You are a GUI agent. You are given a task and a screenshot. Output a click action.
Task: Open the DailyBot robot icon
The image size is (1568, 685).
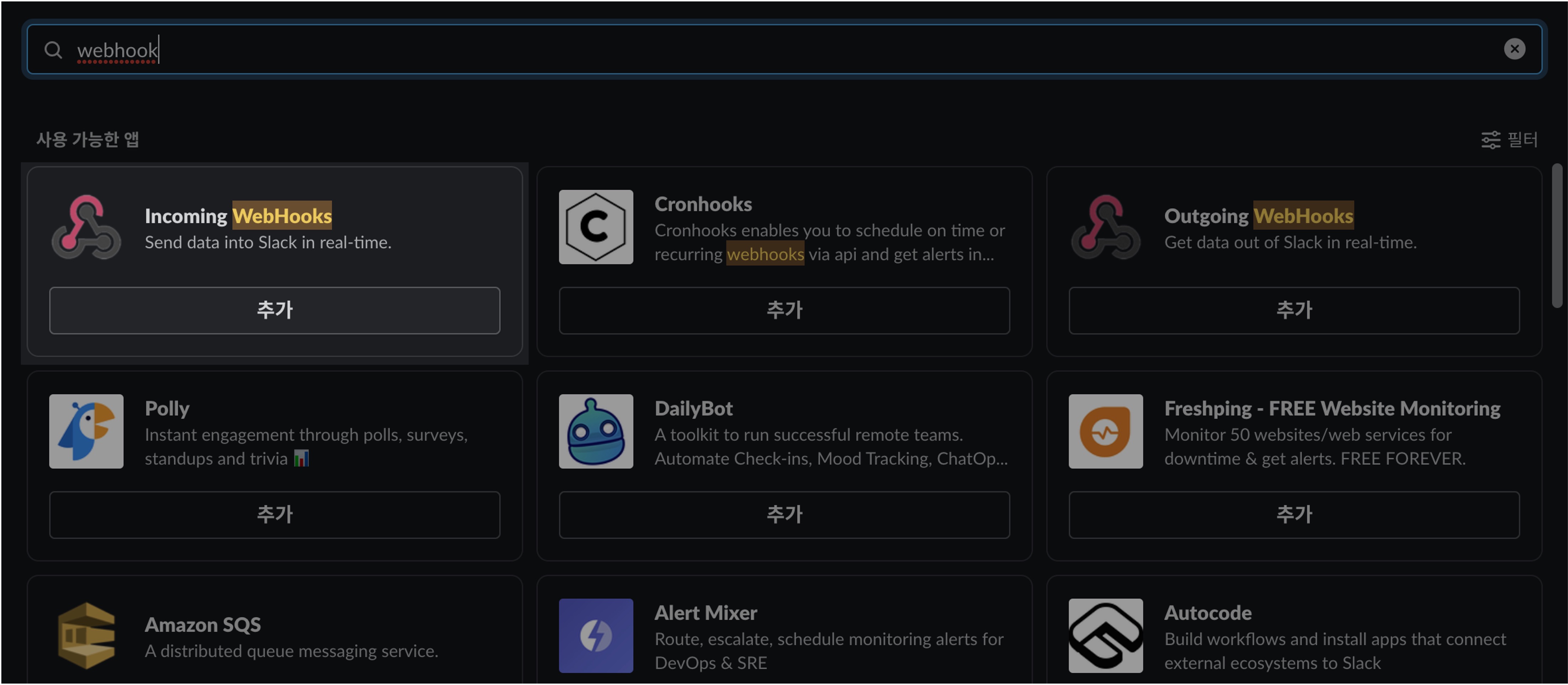point(596,431)
